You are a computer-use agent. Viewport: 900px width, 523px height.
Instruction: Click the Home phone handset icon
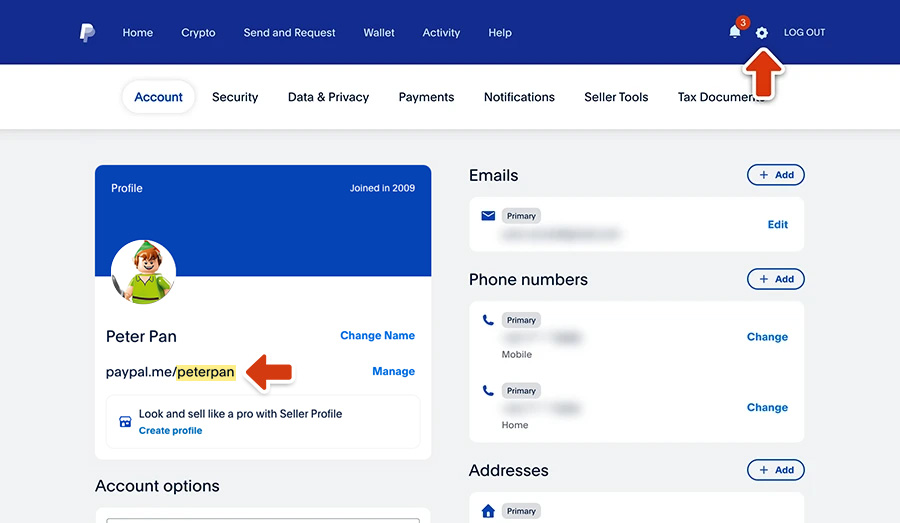pyautogui.click(x=488, y=390)
